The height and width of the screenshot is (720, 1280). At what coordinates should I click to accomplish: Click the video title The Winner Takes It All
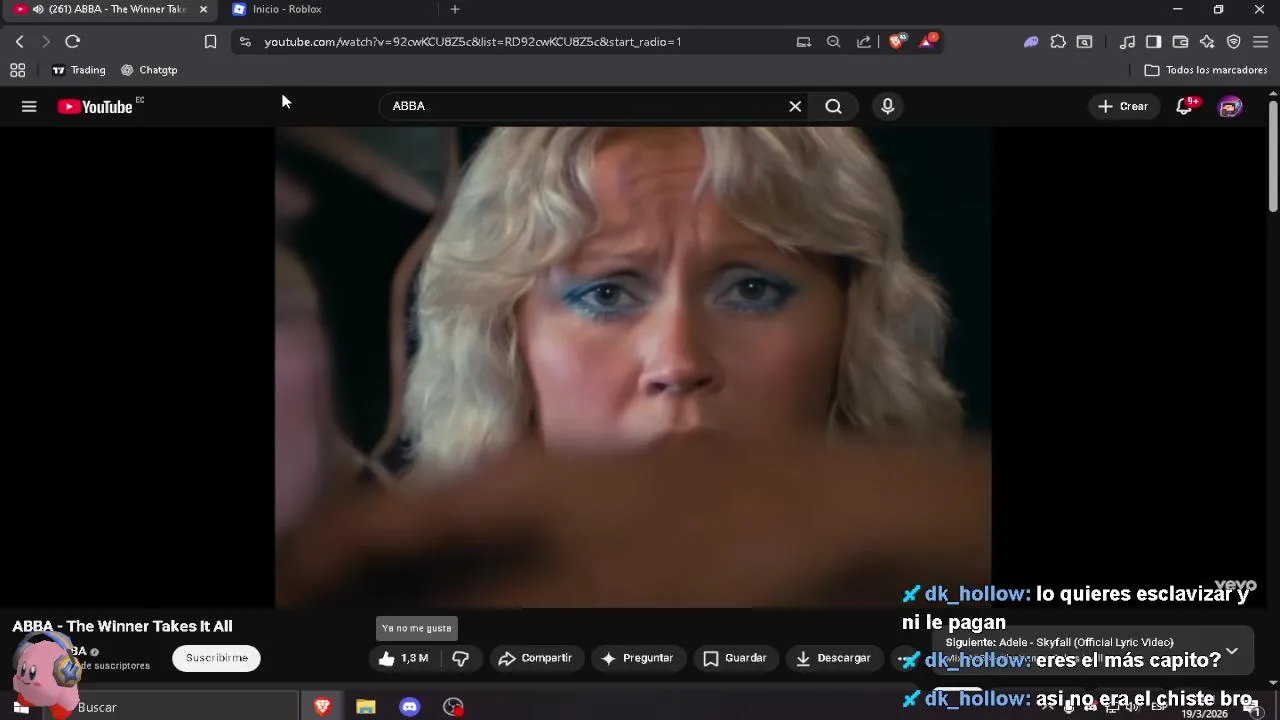coord(122,626)
